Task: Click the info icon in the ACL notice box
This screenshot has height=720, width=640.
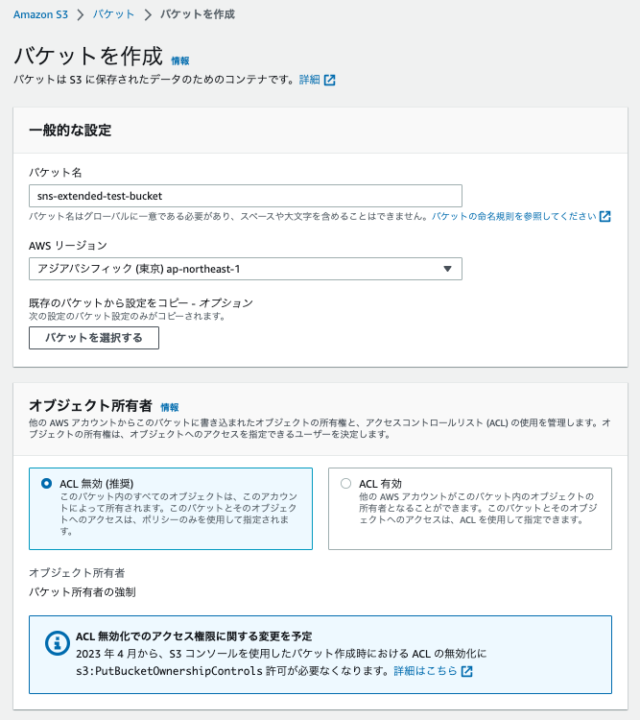Action: [x=57, y=643]
